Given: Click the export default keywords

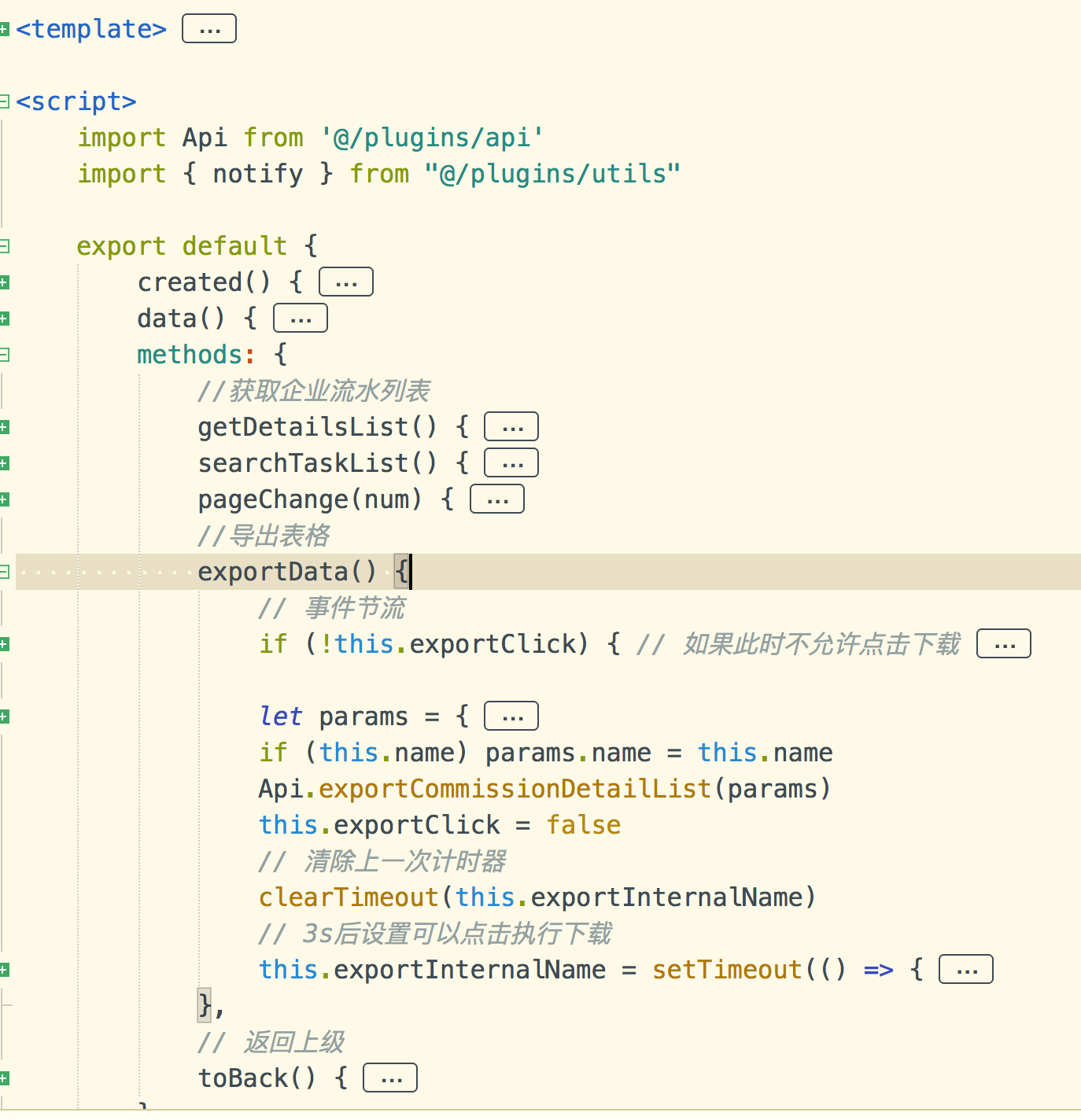Looking at the screenshot, I should click(x=183, y=246).
